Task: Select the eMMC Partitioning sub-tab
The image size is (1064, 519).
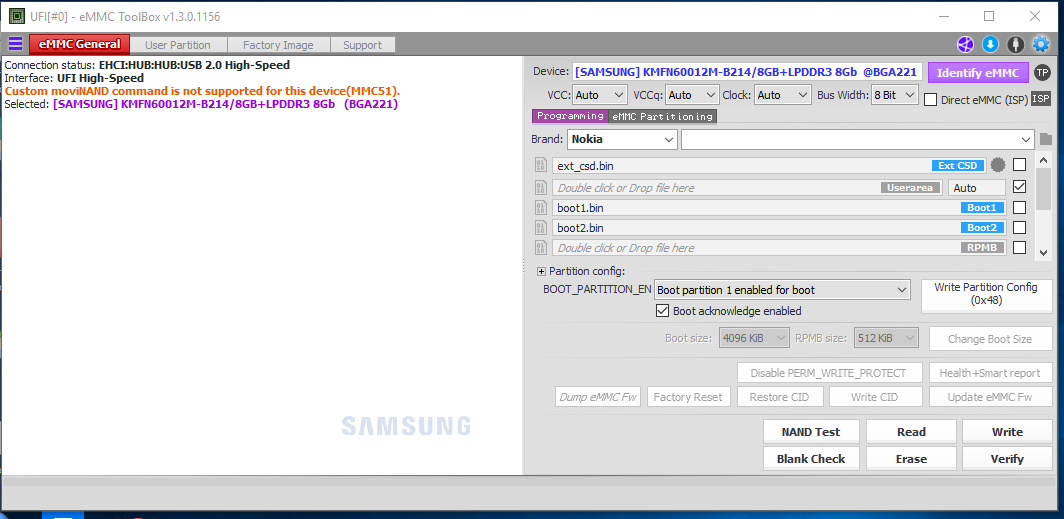Action: [662, 117]
